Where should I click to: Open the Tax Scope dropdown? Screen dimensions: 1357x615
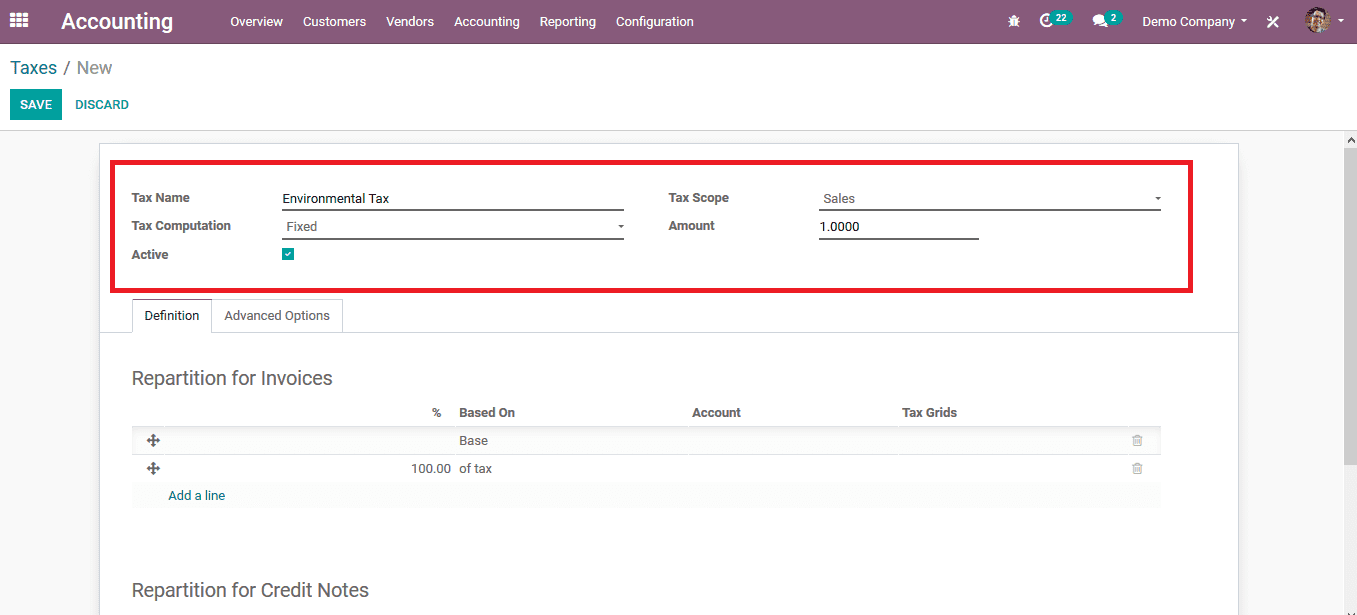tap(990, 199)
